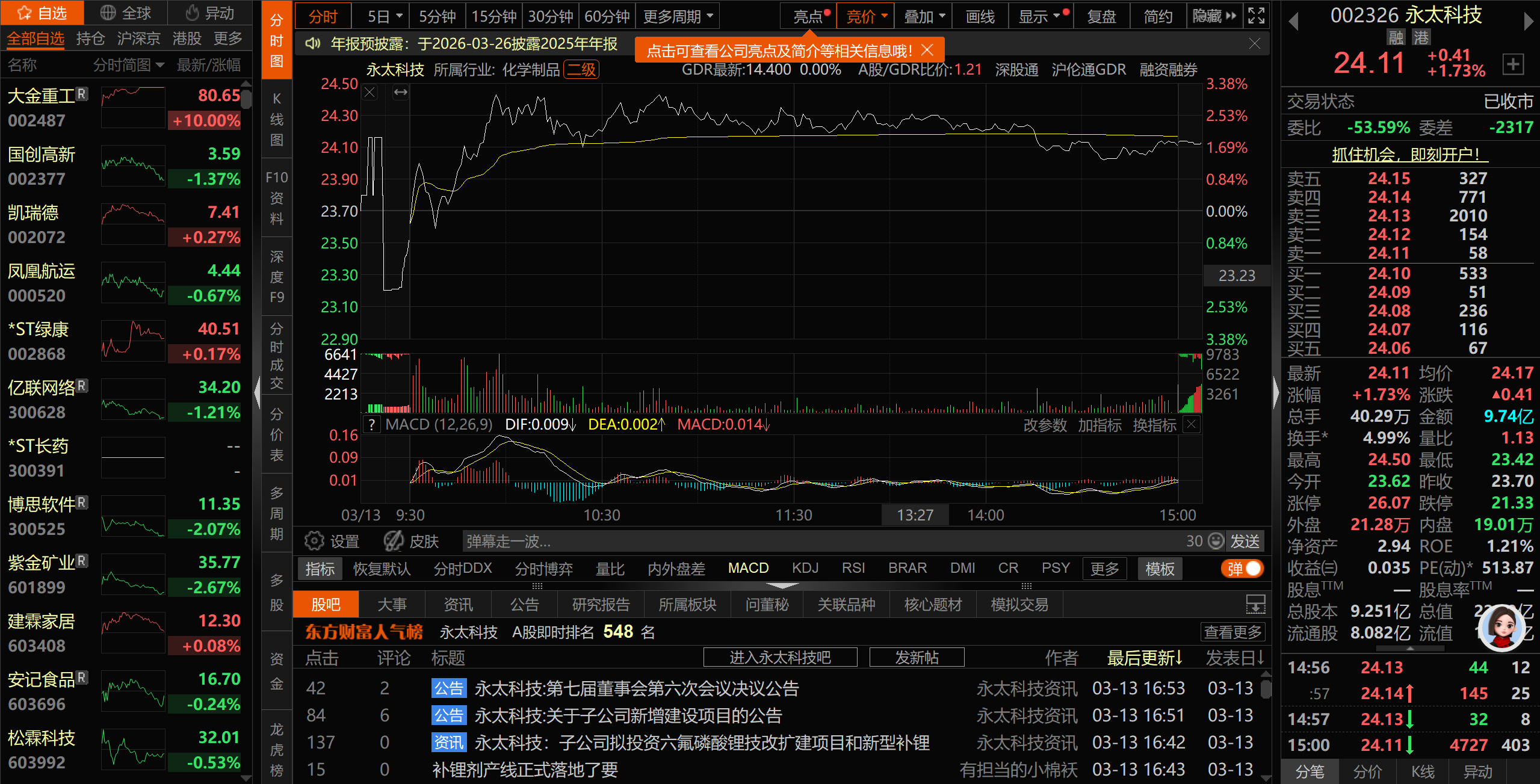The image size is (1540, 784).
Task: Toggle the 隐藏 side panel button
Action: 1214,16
